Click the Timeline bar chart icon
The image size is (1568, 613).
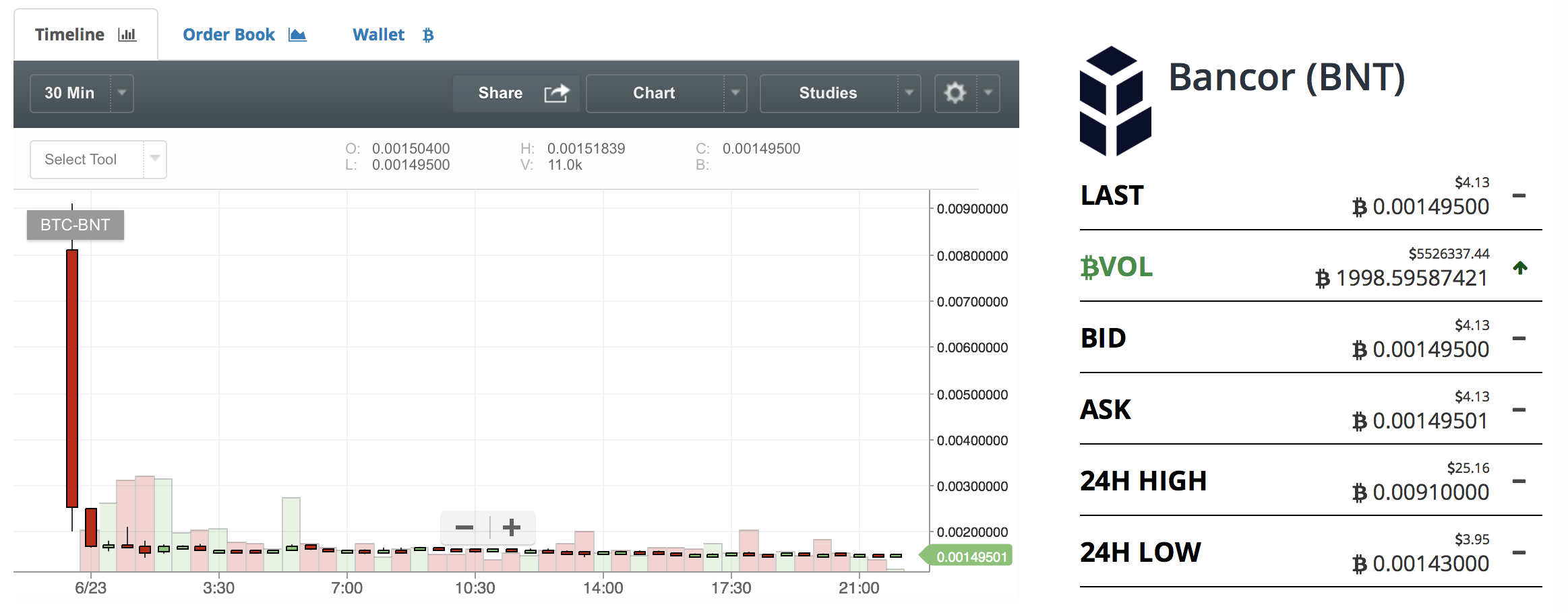pos(127,34)
